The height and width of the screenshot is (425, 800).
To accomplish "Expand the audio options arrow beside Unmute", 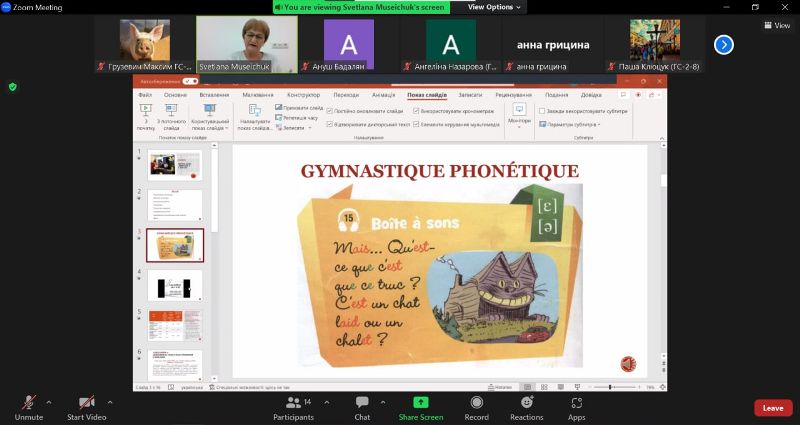I will (49, 403).
